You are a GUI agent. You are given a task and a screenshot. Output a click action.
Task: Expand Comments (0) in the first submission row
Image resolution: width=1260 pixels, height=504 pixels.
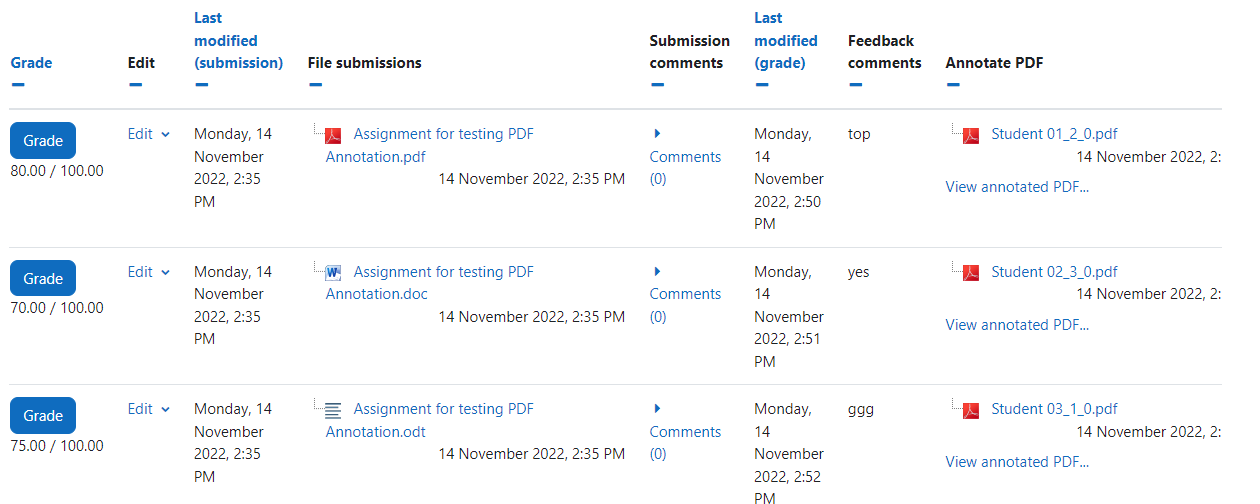click(685, 156)
